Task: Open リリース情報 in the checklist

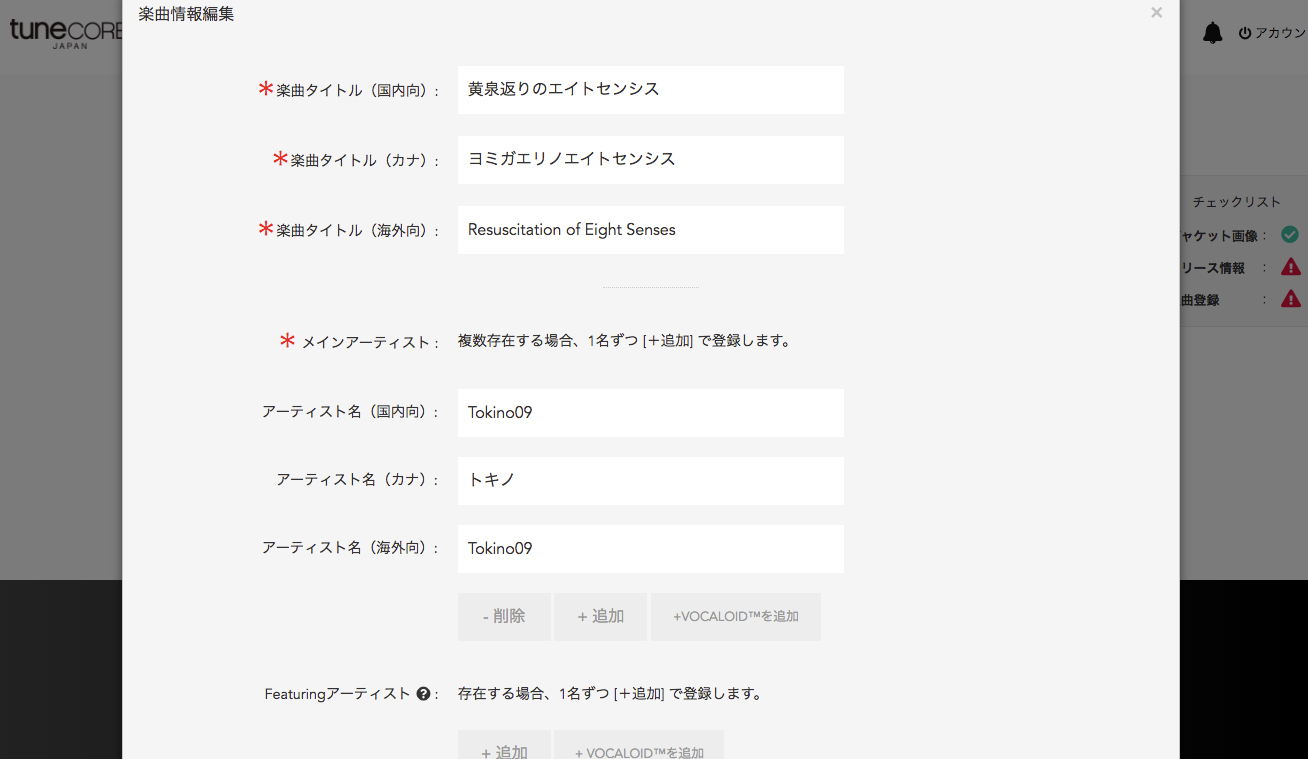Action: 1214,268
